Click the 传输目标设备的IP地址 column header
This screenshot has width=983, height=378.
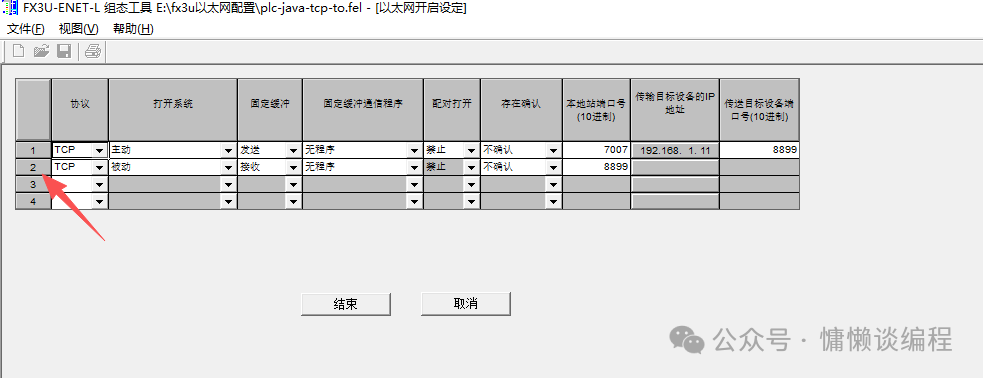point(675,110)
